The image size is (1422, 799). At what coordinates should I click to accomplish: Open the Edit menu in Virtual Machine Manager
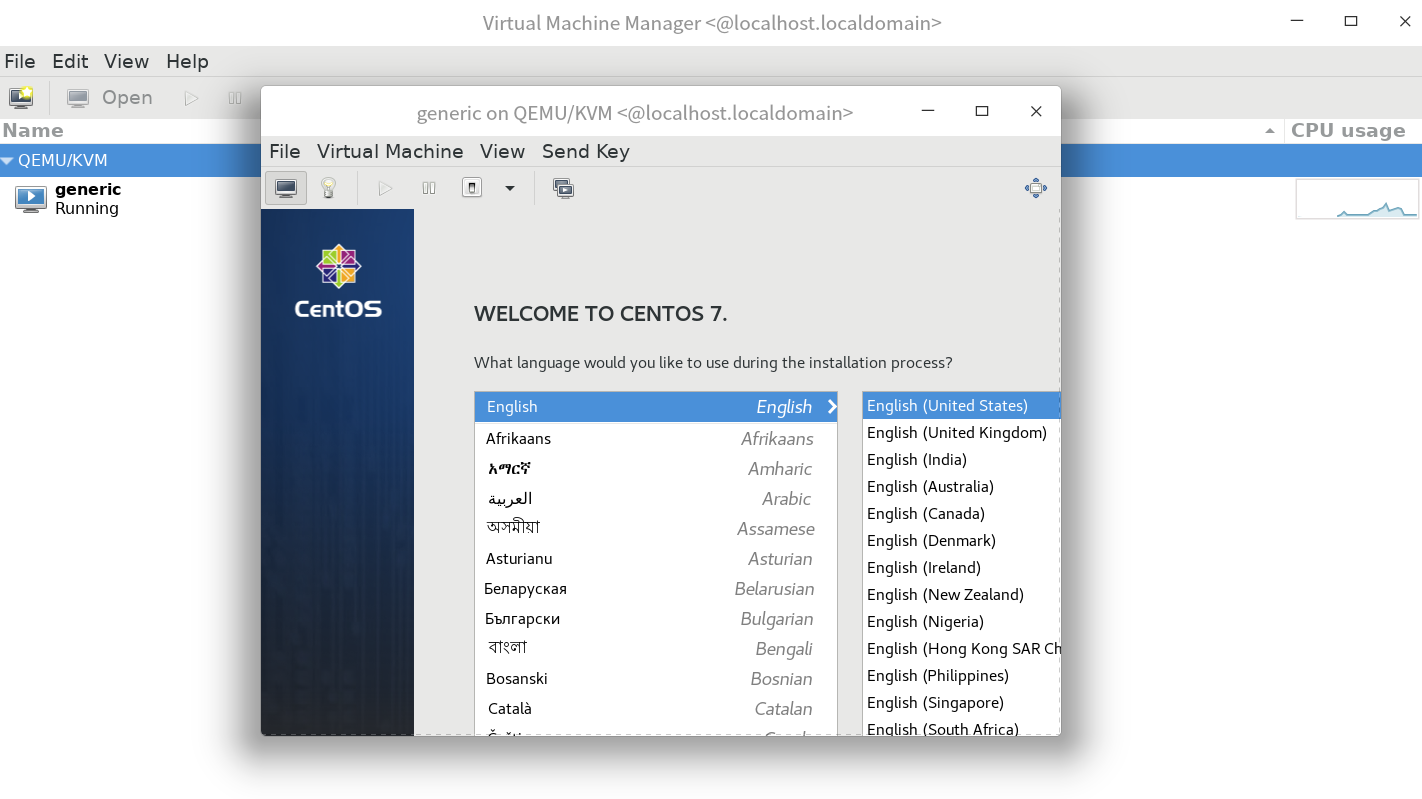[70, 61]
